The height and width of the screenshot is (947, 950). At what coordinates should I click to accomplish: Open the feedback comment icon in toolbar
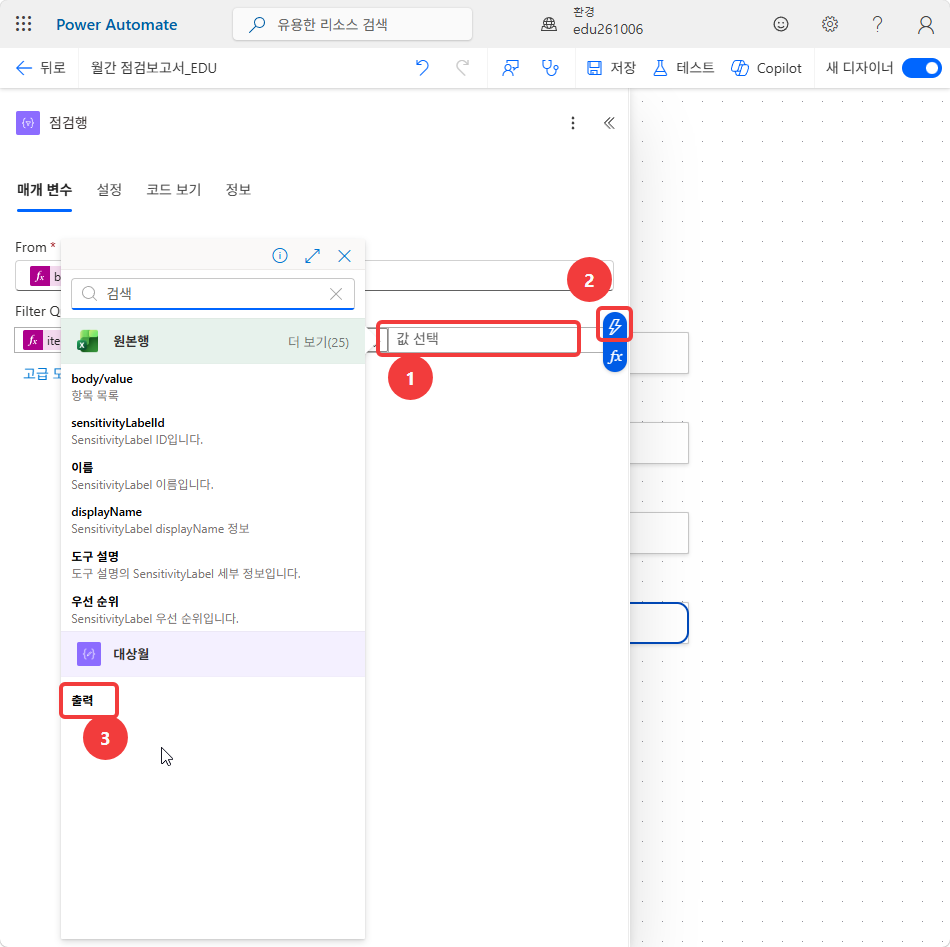click(x=510, y=68)
